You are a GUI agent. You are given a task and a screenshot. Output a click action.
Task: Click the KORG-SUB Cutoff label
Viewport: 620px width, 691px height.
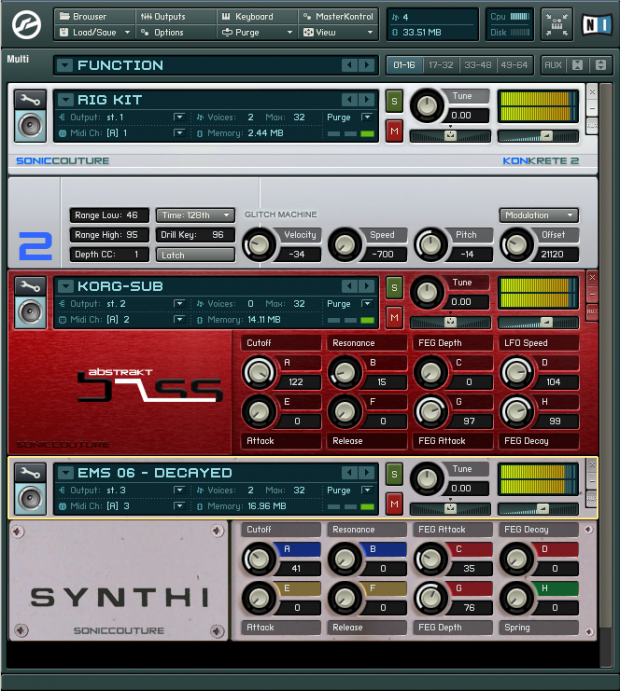(281, 343)
